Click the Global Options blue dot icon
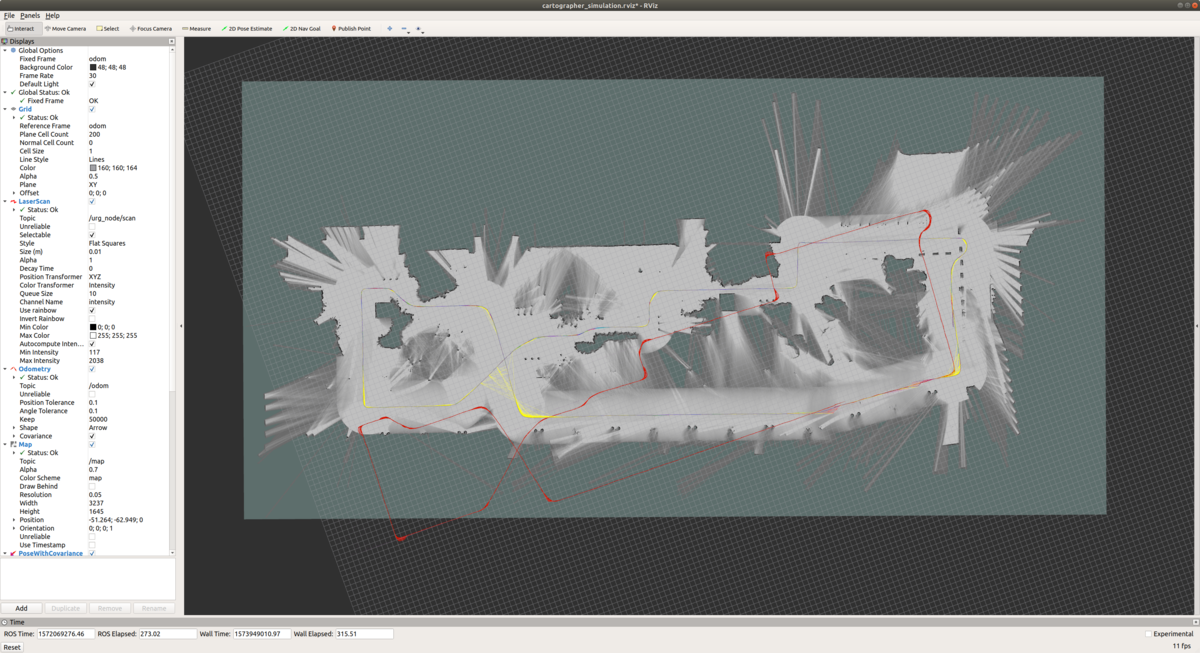 click(13, 50)
